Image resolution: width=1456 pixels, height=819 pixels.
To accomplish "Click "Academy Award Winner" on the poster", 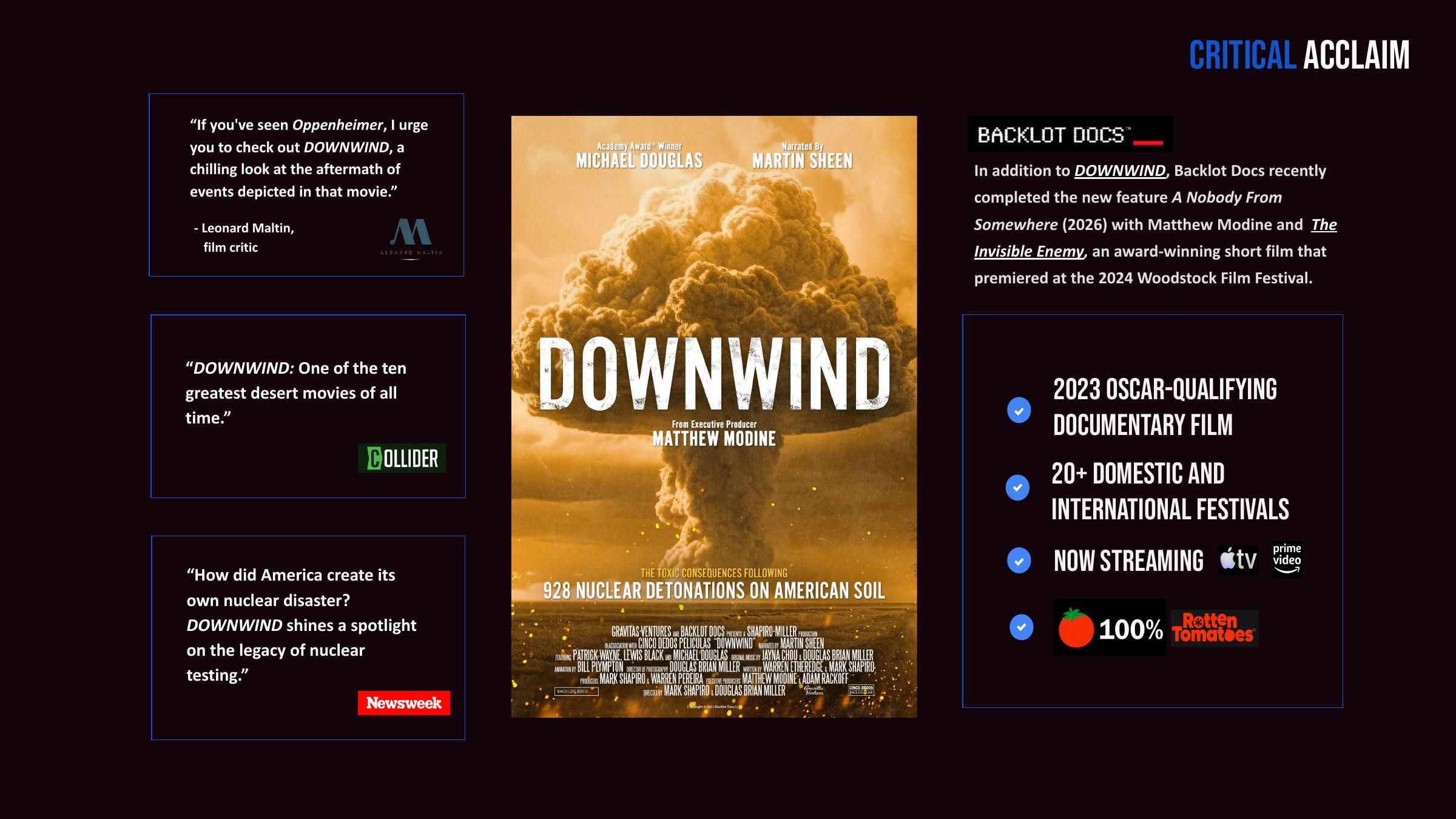I will pos(639,146).
